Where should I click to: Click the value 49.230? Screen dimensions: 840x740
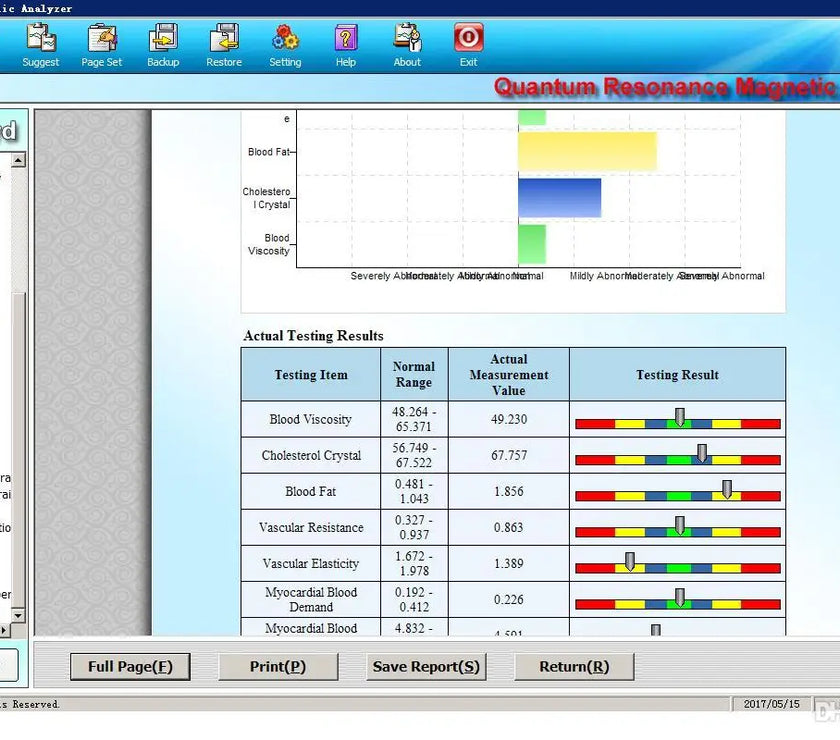point(509,419)
